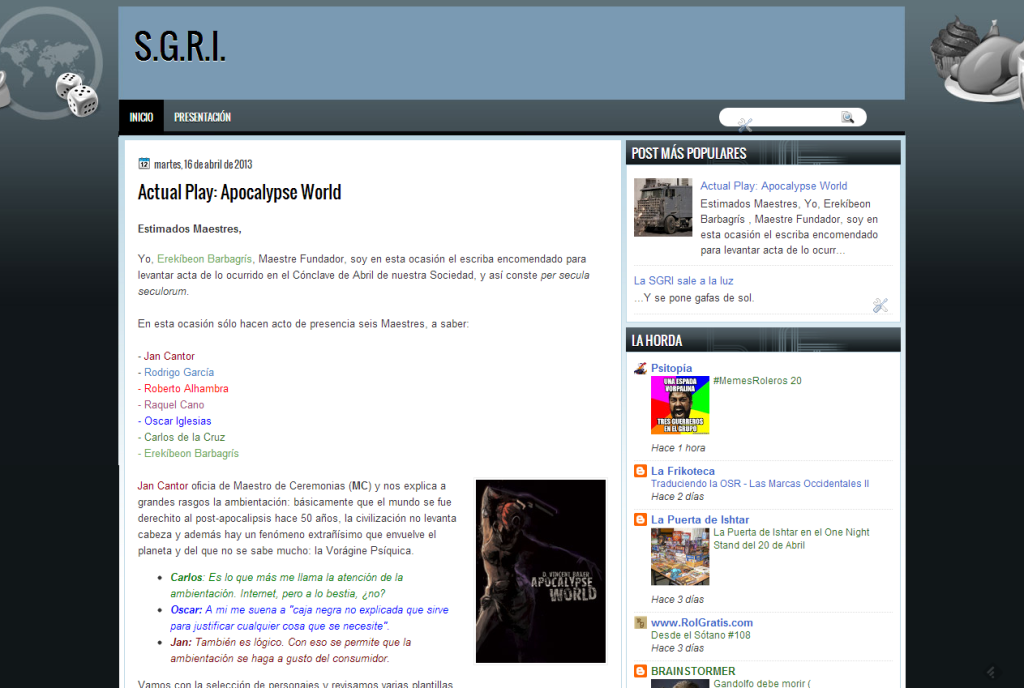Open #MemesRoleros 20 post

[757, 381]
